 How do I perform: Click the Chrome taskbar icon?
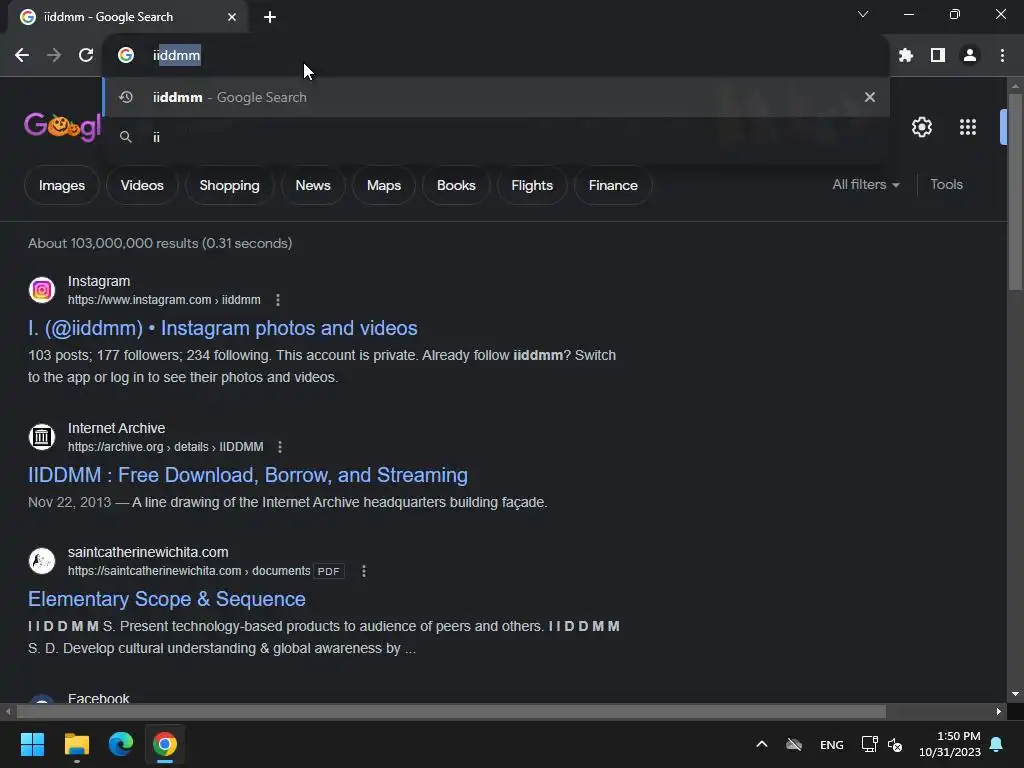[165, 744]
